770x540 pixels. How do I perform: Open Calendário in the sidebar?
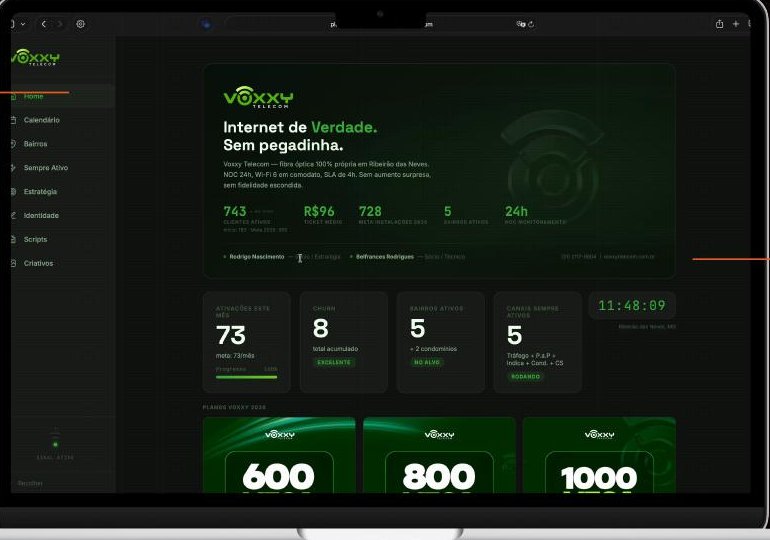point(63,120)
